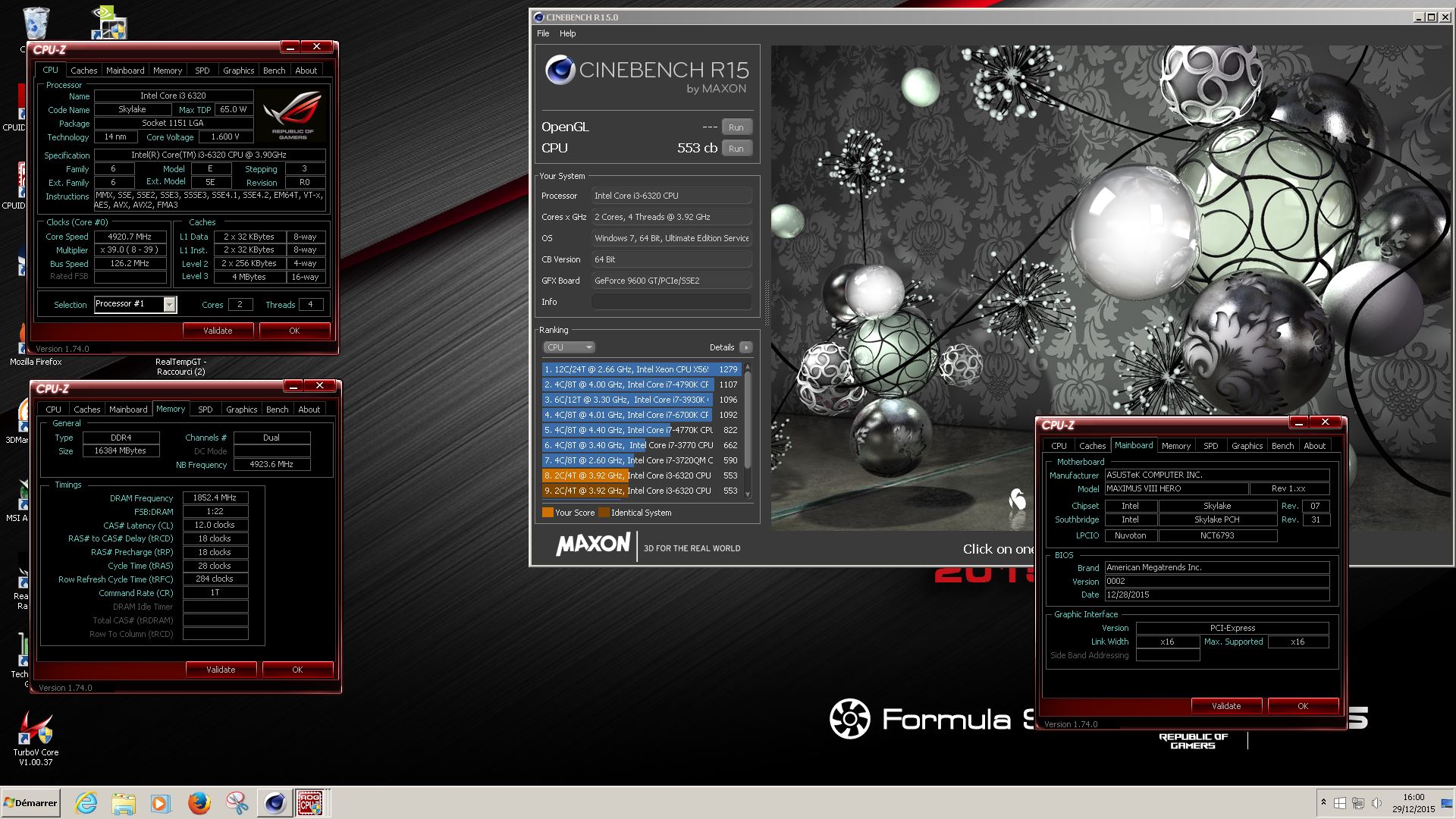Open Memory tab in mainboard CPU-Z window

(x=1175, y=446)
